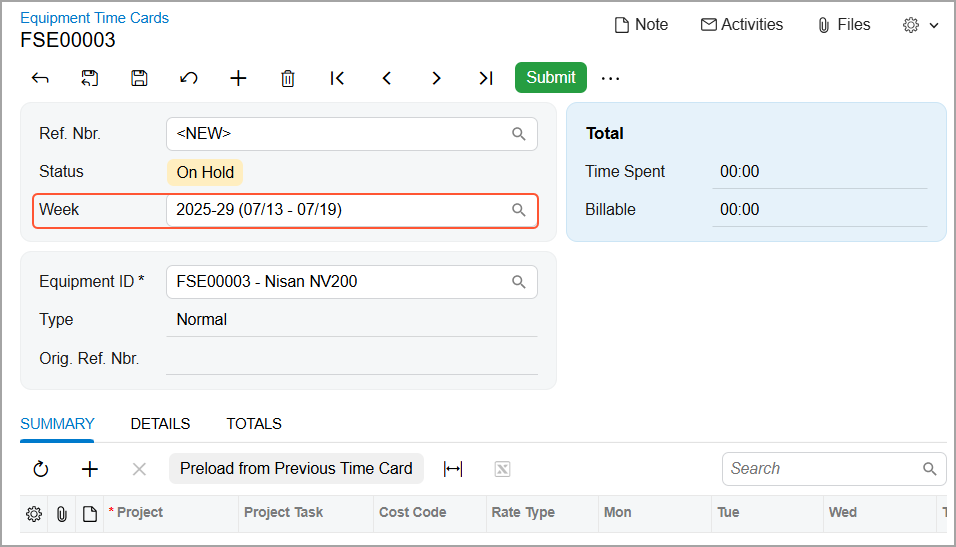Click Preload from Previous Time Card
This screenshot has width=956, height=547.
296,469
